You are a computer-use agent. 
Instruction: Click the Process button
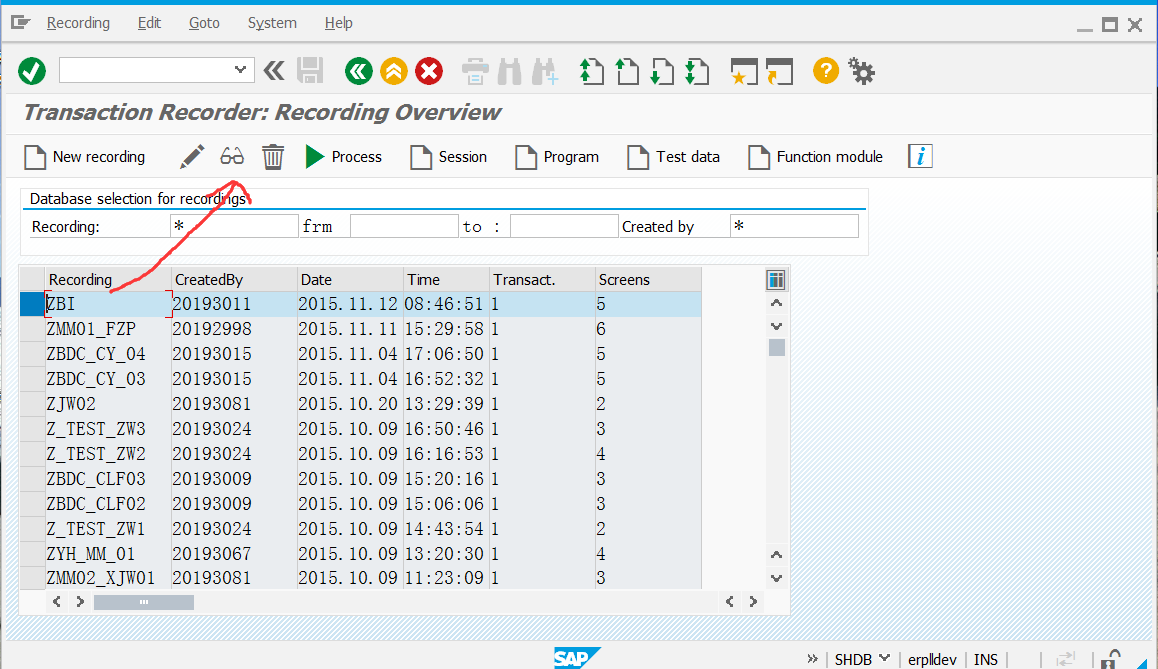pos(344,157)
